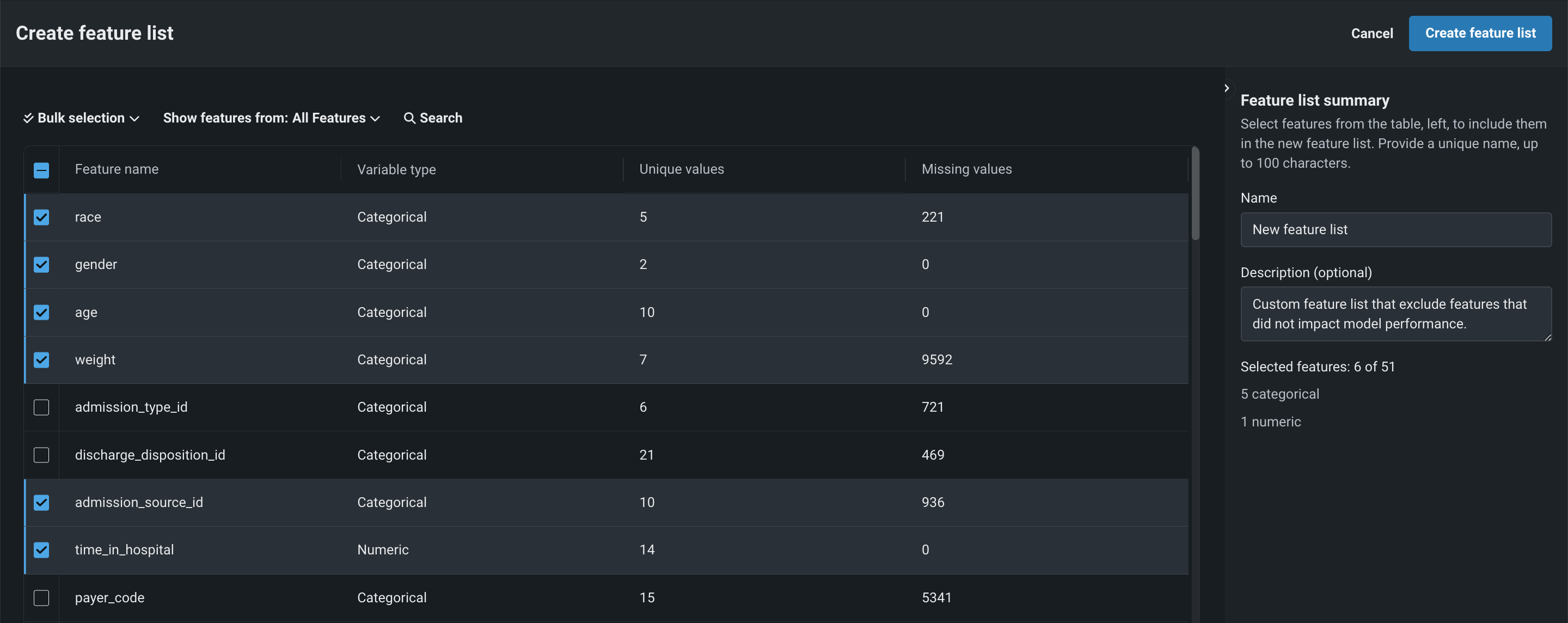Select the payer_code checkbox
This screenshot has height=623, width=1568.
pyautogui.click(x=41, y=597)
